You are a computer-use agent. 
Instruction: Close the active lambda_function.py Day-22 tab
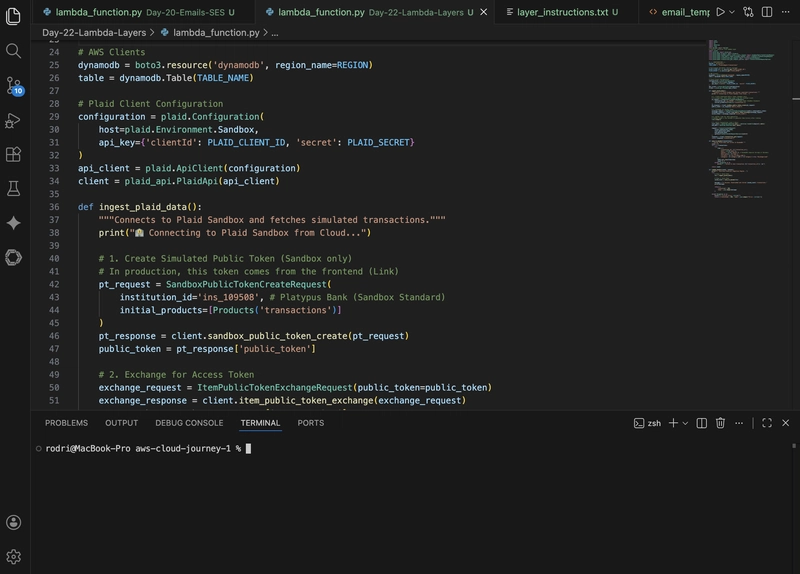tap(483, 12)
